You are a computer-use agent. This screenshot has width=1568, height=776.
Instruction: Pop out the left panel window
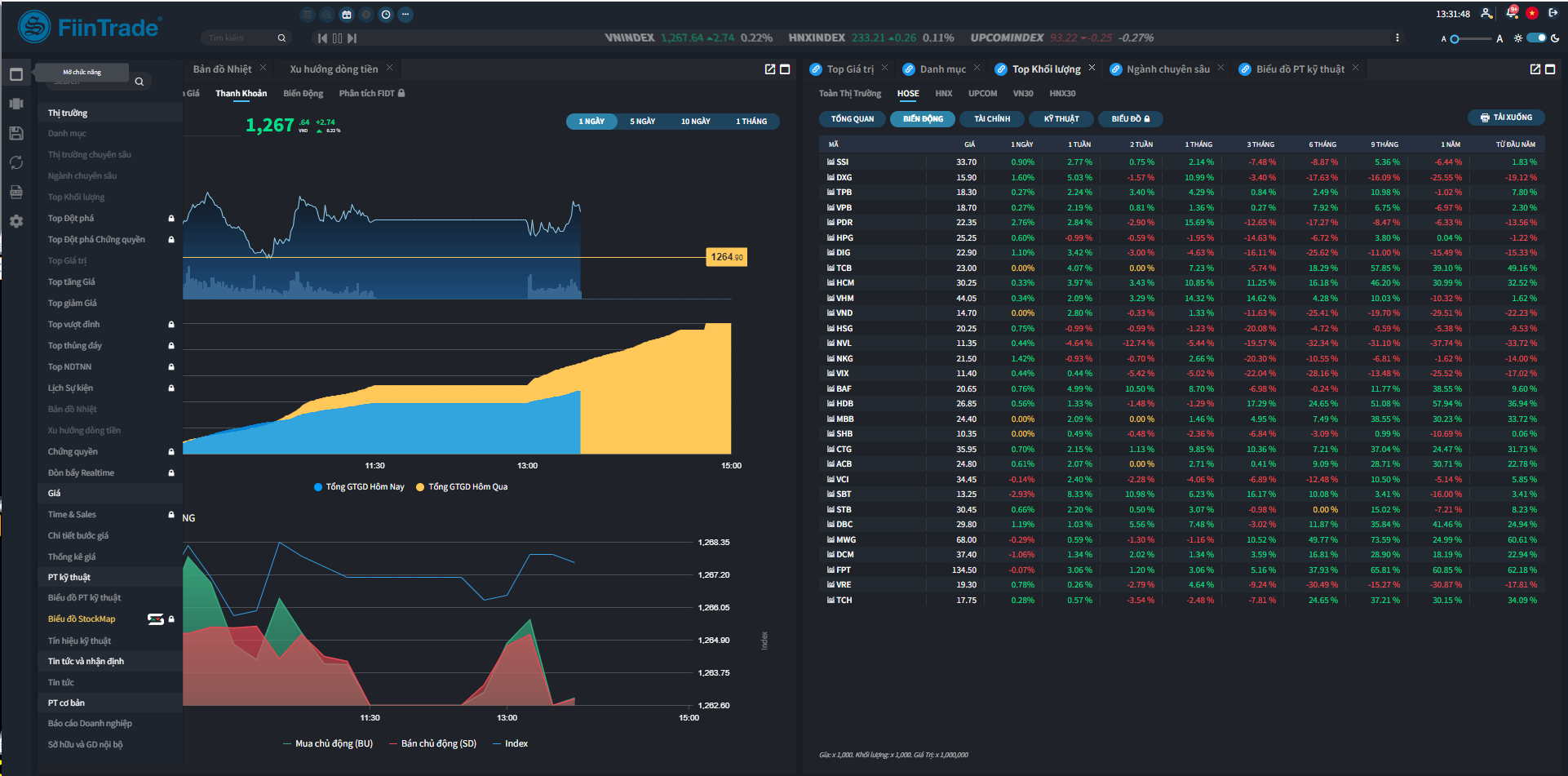pos(770,69)
